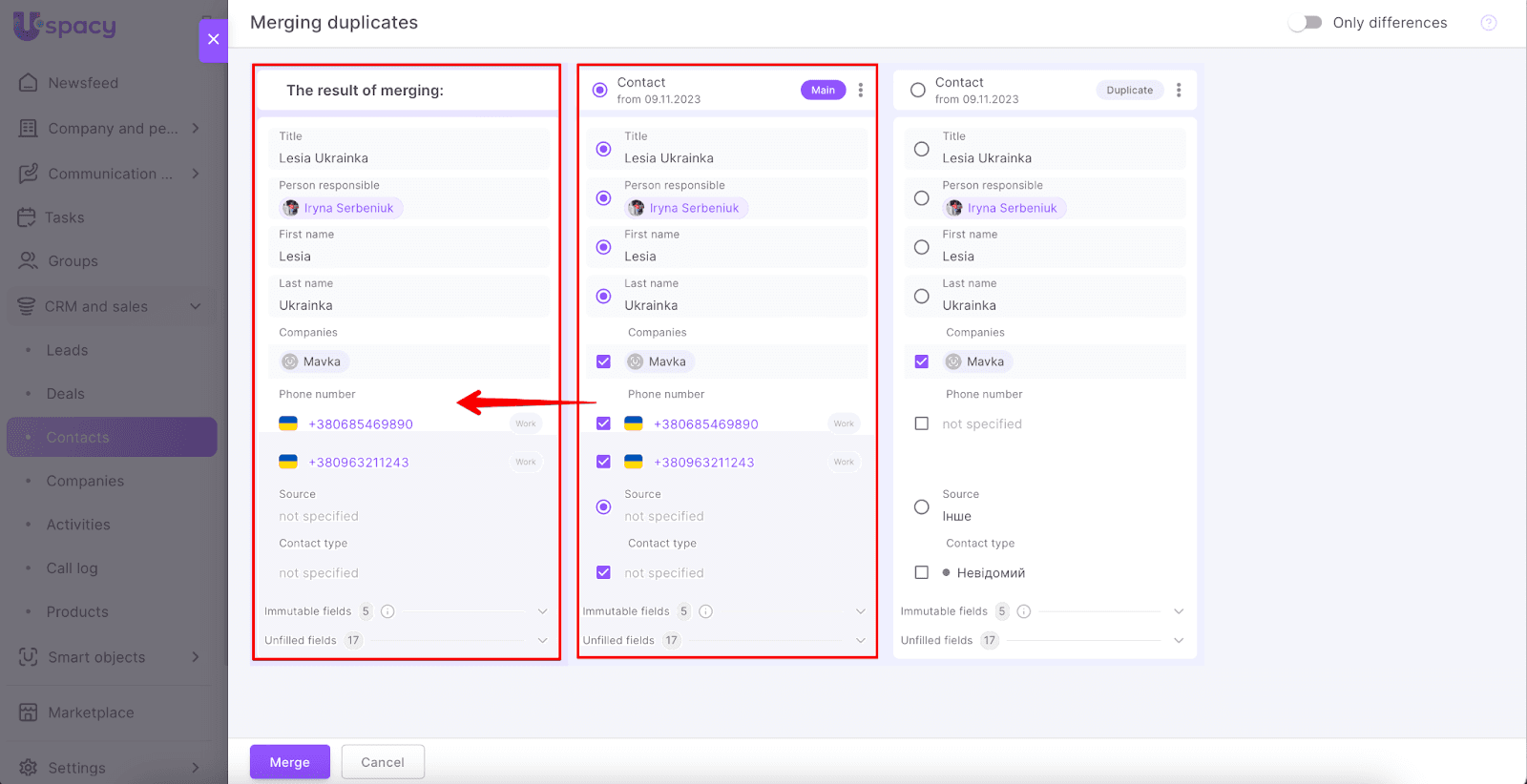1527x784 pixels.
Task: Go to Companies in the sidebar
Action: click(x=85, y=481)
